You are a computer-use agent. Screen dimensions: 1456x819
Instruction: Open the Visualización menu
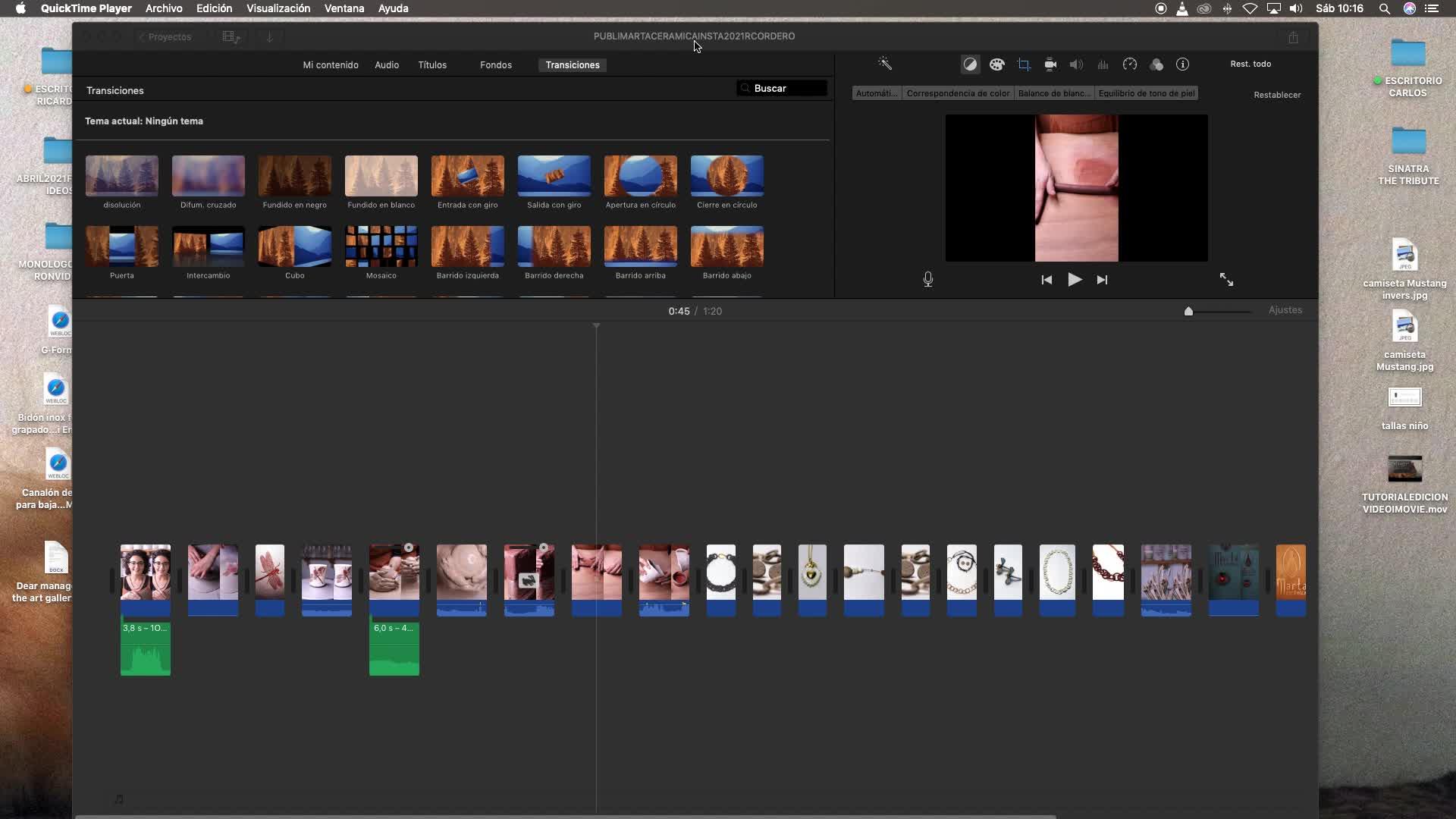tap(278, 8)
